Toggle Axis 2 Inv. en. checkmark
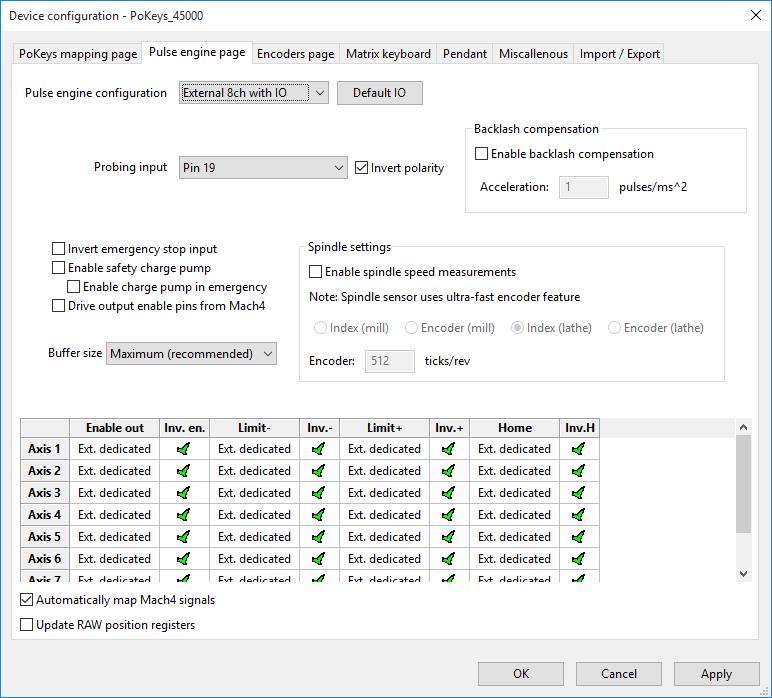772x698 pixels. [184, 471]
